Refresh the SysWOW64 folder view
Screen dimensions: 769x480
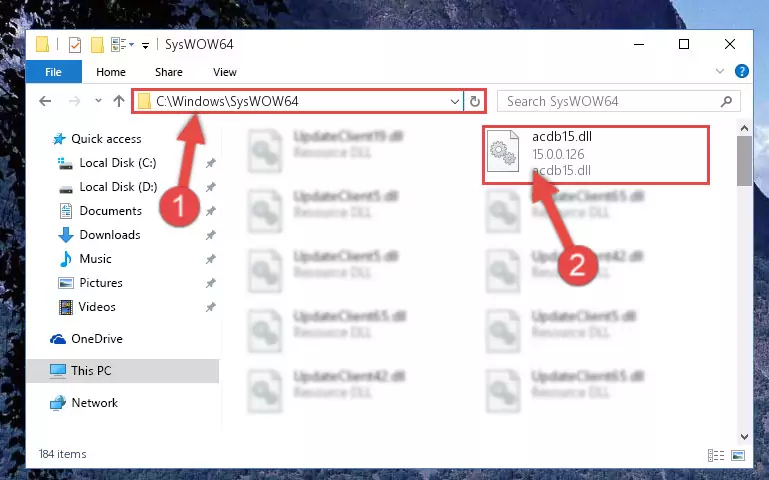(474, 101)
